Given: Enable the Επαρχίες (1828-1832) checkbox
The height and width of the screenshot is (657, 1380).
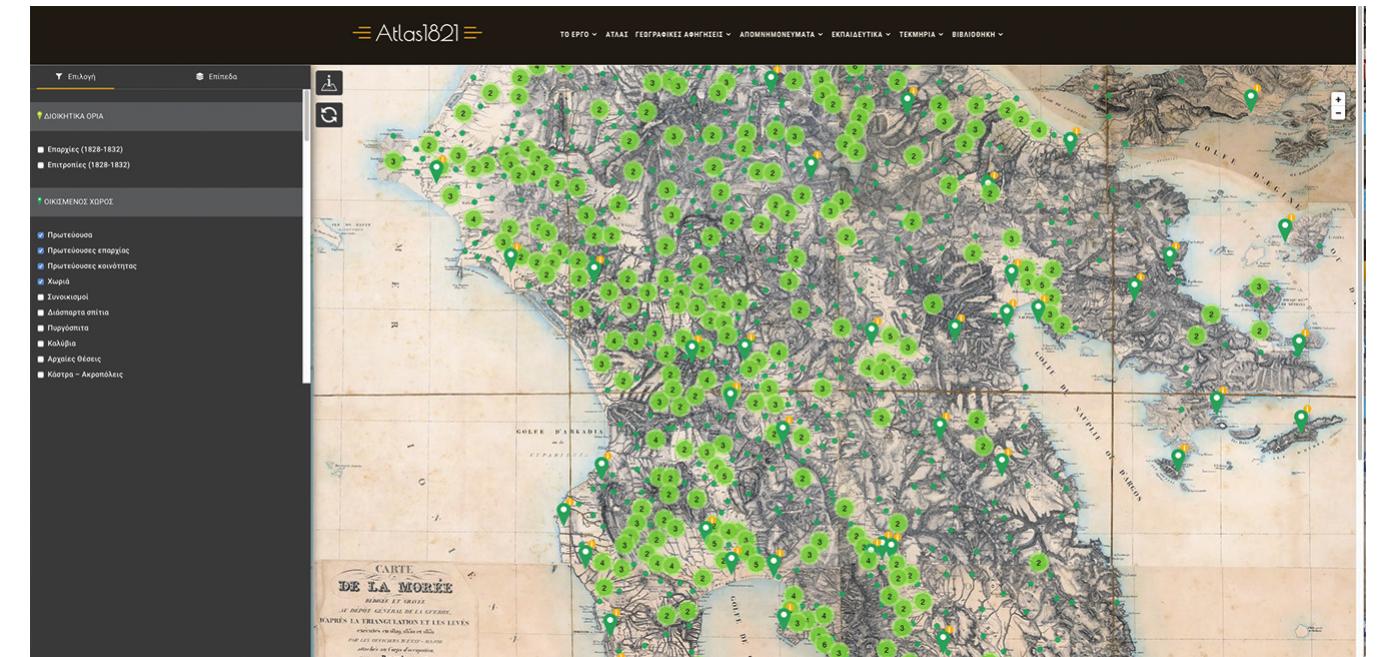Looking at the screenshot, I should point(41,149).
